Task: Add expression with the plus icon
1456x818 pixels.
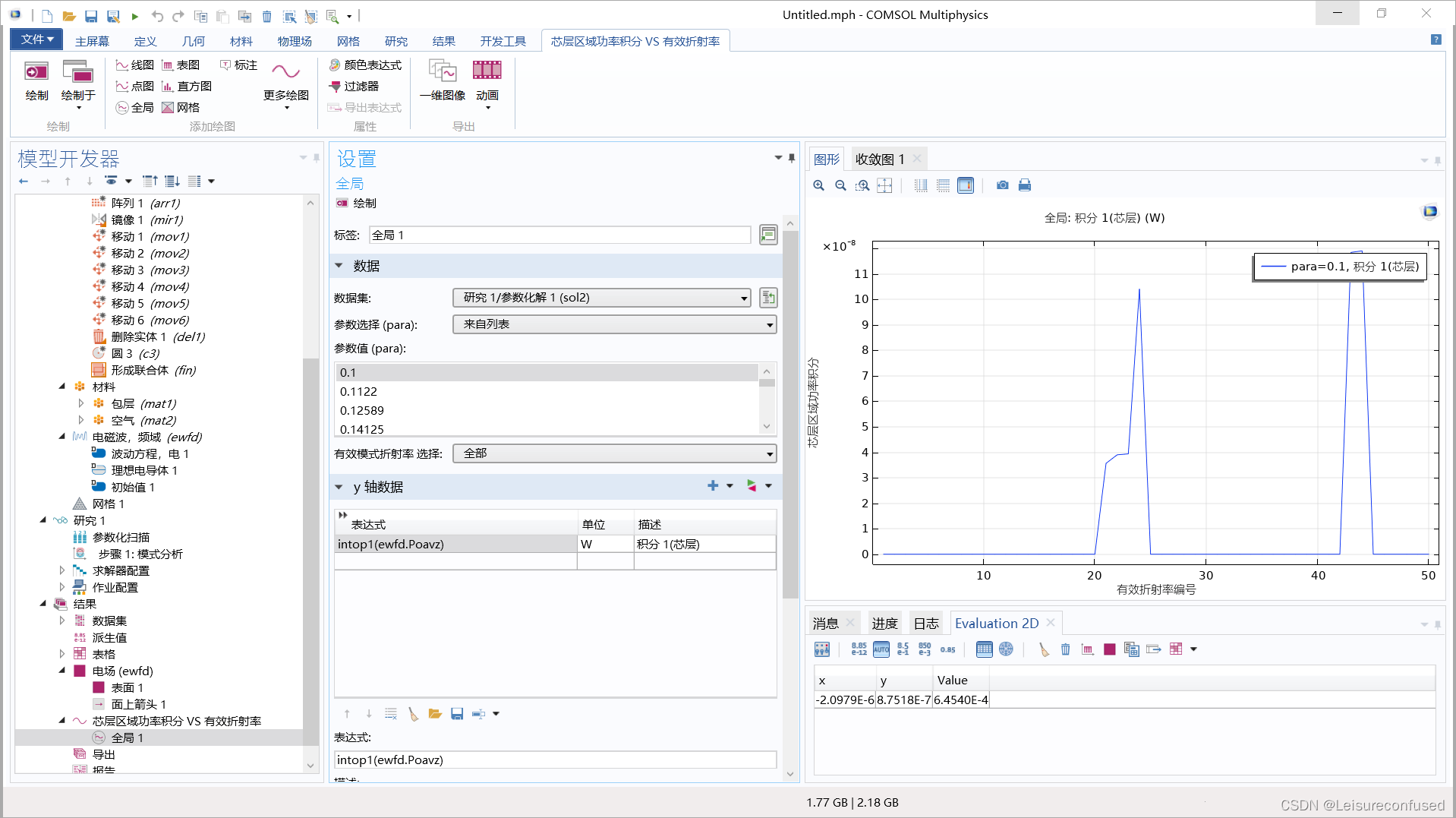Action: (x=713, y=486)
